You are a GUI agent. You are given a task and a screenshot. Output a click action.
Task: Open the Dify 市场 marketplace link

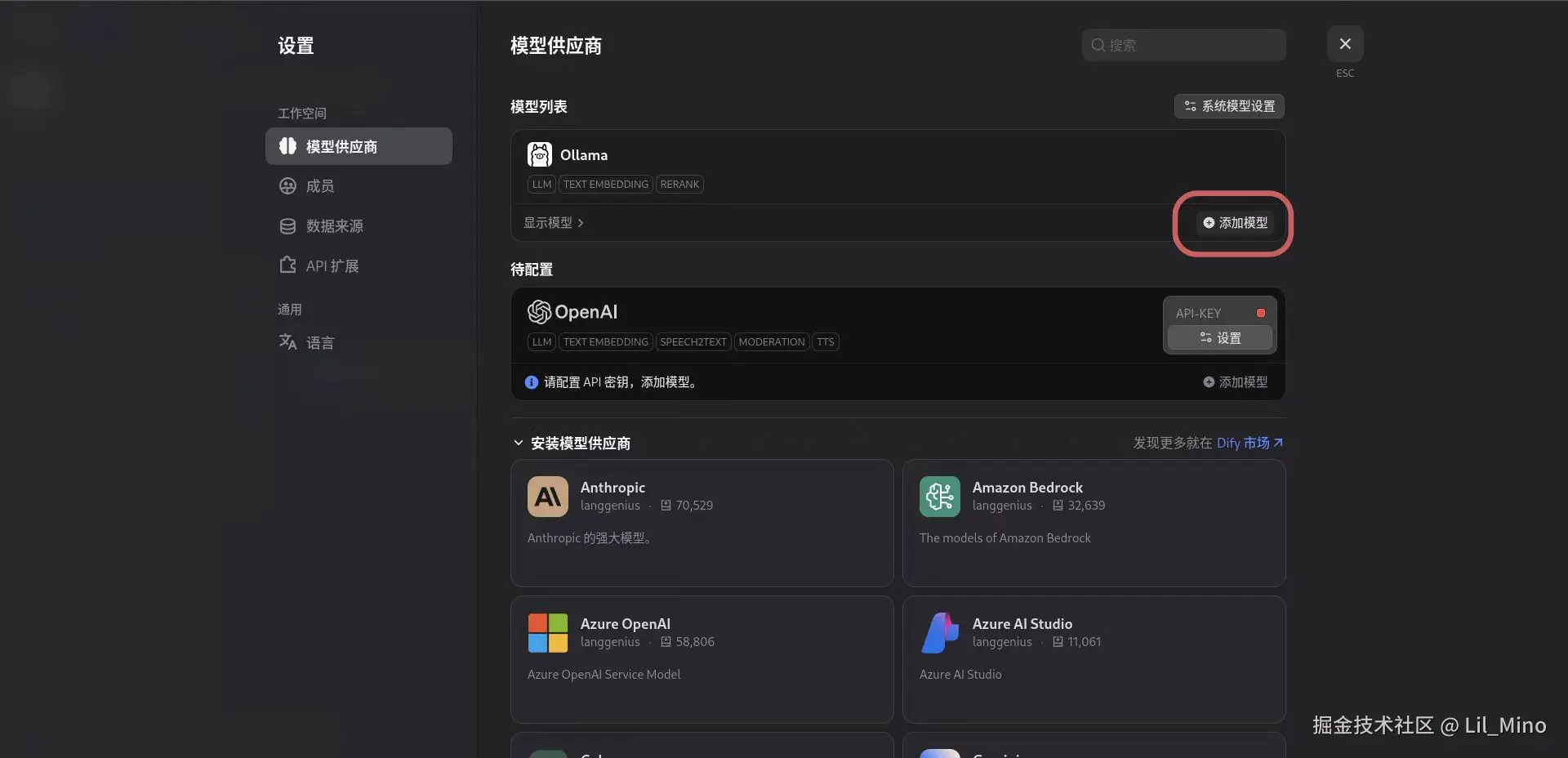coord(1249,443)
